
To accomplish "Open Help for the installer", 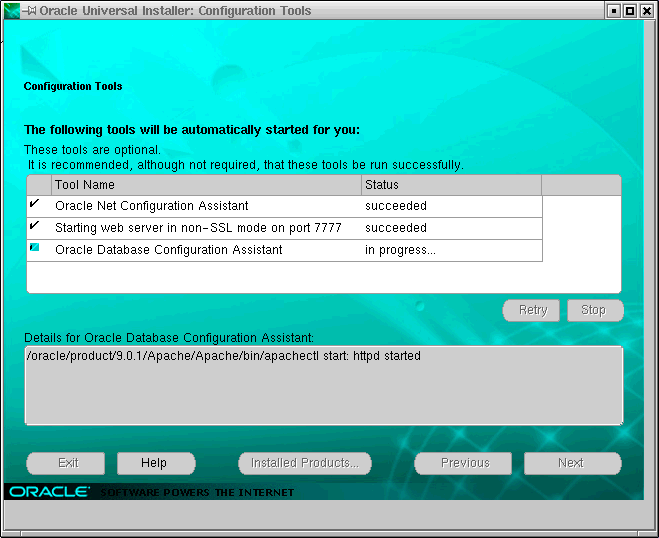I will (x=154, y=463).
